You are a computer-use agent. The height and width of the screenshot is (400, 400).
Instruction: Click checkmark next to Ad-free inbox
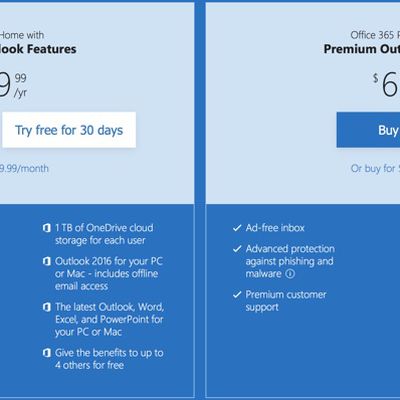[x=237, y=228]
